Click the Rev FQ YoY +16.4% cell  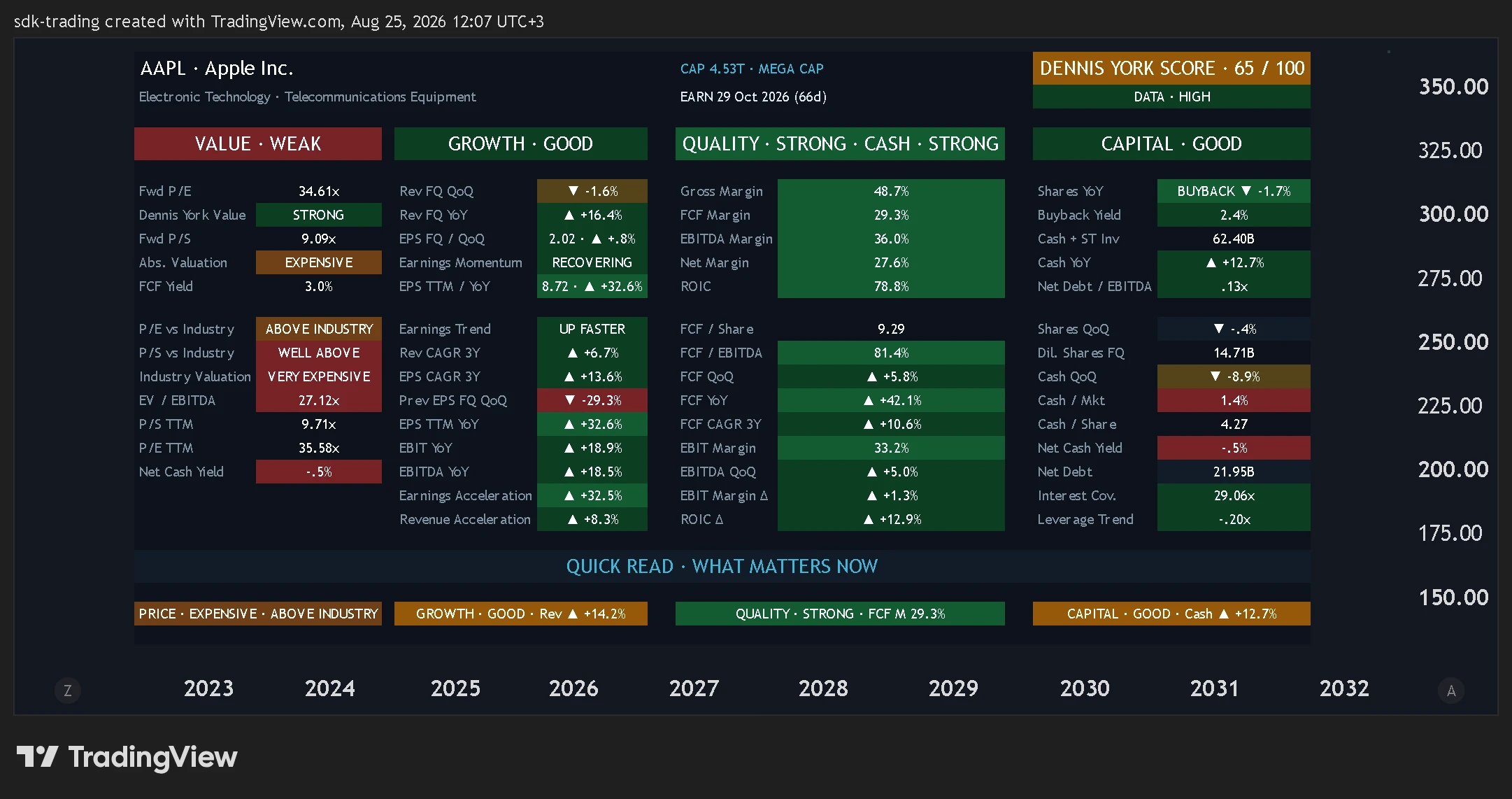pos(592,215)
